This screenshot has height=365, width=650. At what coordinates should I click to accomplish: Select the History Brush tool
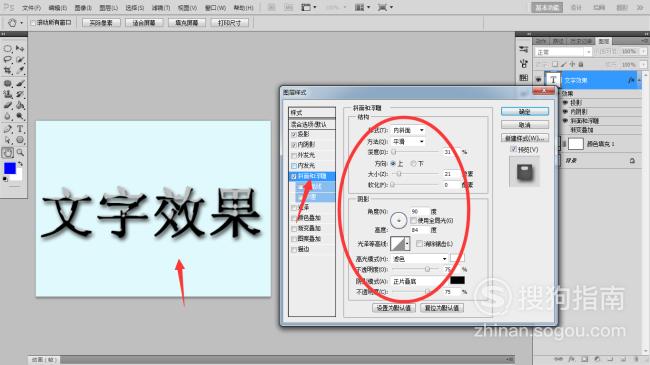pos(20,95)
